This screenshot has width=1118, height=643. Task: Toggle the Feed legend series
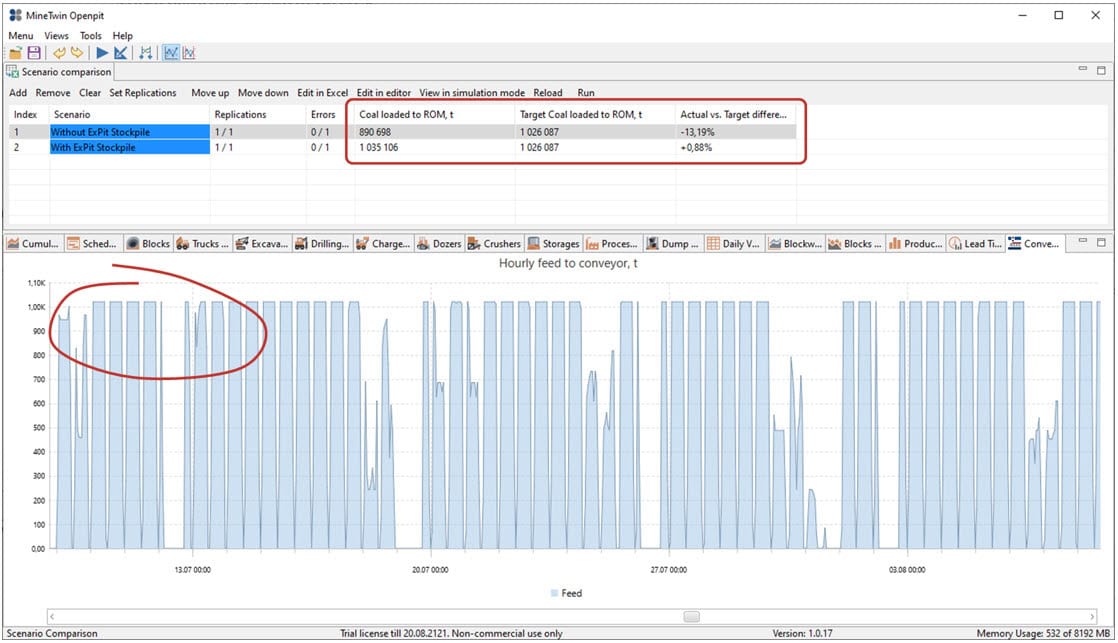(x=564, y=593)
